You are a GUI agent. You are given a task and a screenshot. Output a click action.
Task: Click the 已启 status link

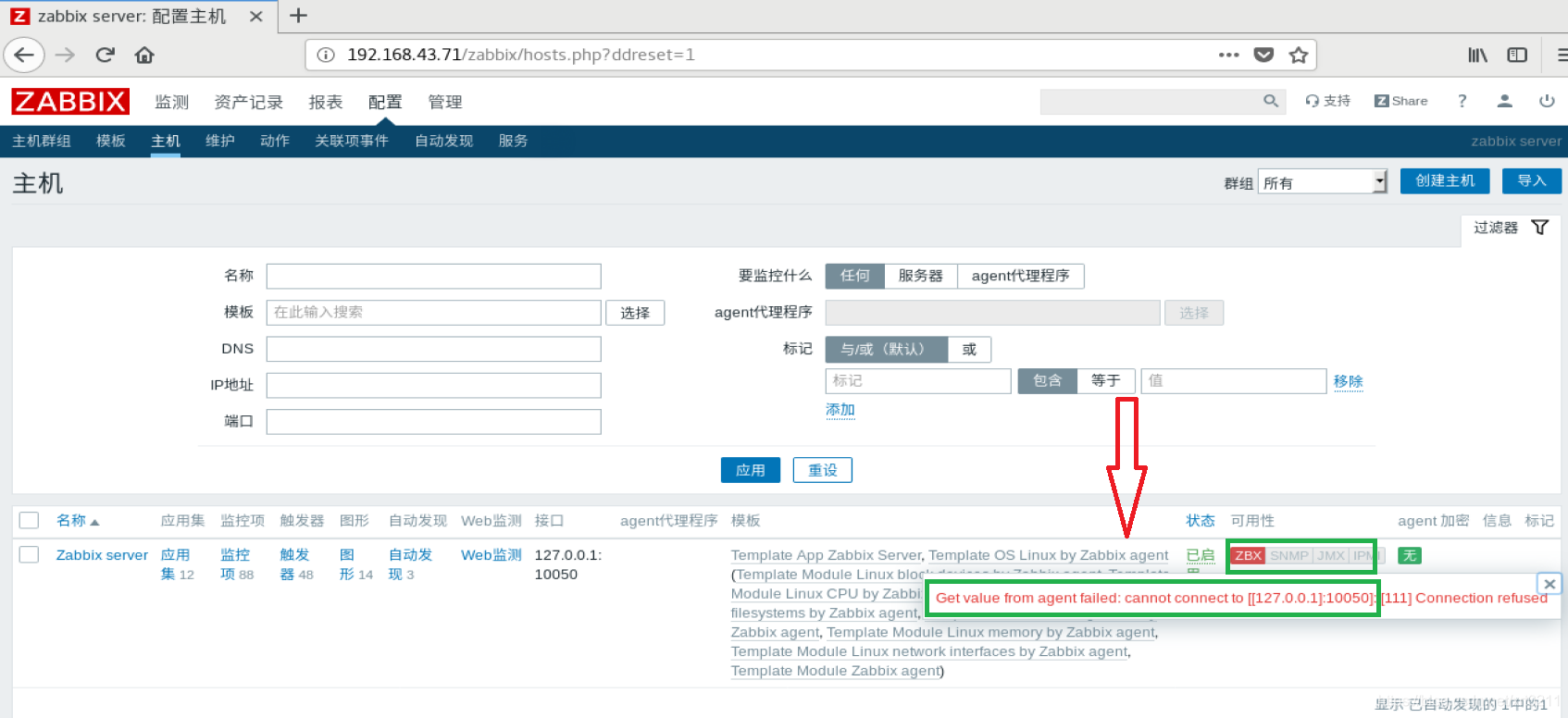[x=1201, y=555]
